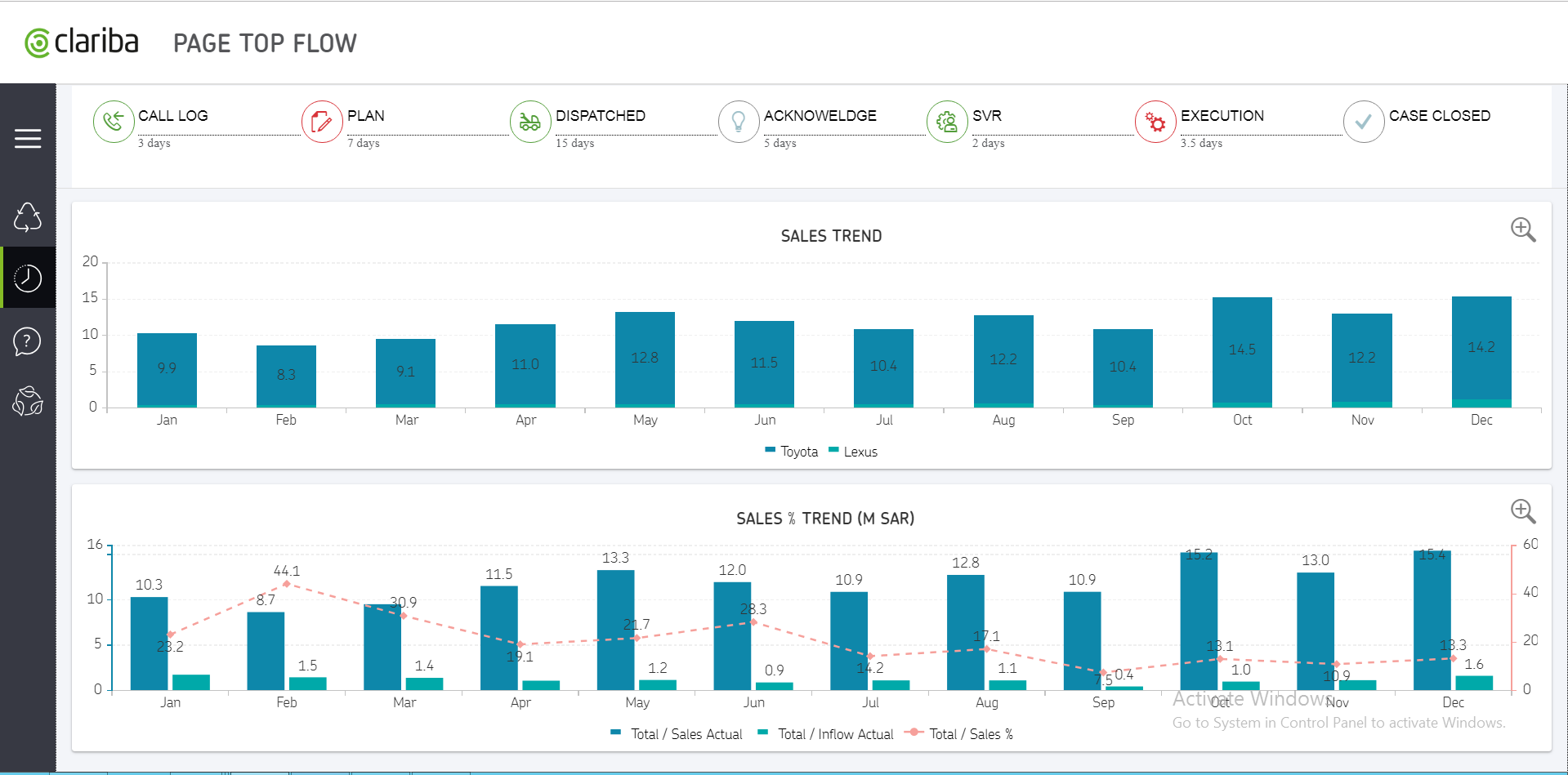The image size is (1568, 775).
Task: Click the Execution red gears icon
Action: (x=1155, y=122)
